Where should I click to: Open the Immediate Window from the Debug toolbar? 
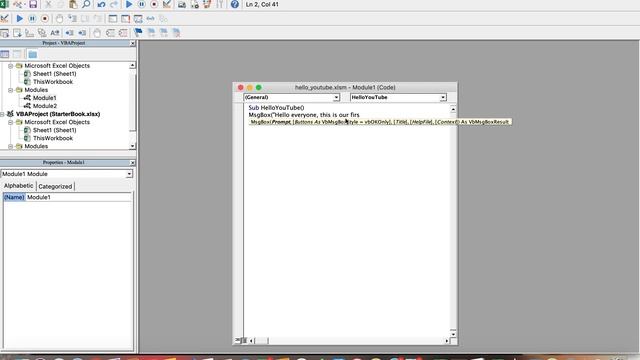click(125, 19)
